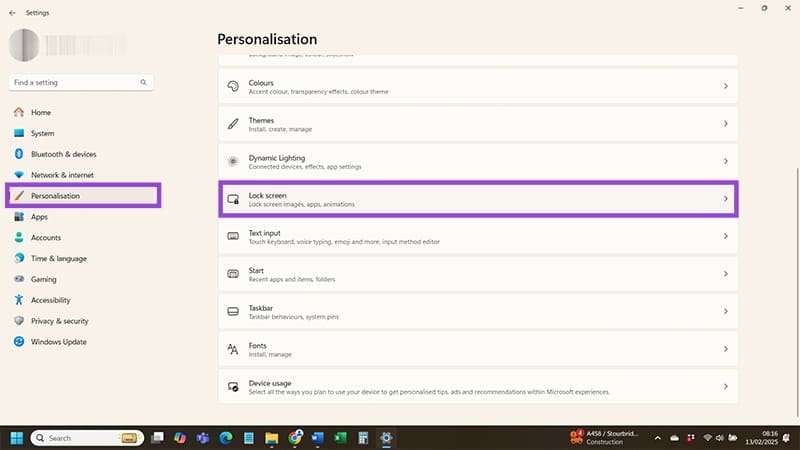Click the Windows Update icon in sidebar
The image size is (800, 450).
tap(19, 342)
